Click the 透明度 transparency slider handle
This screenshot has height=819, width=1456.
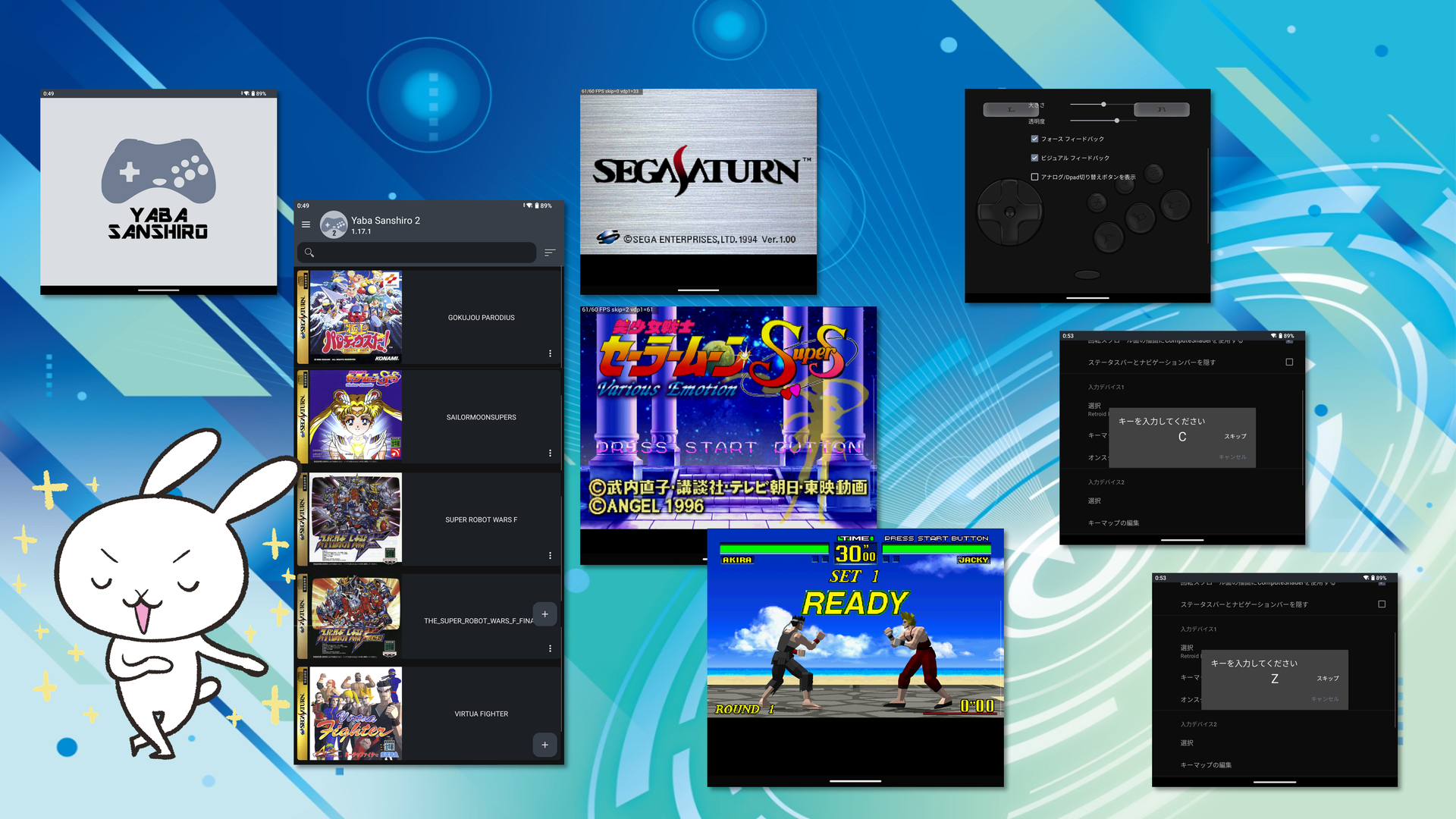(1116, 121)
